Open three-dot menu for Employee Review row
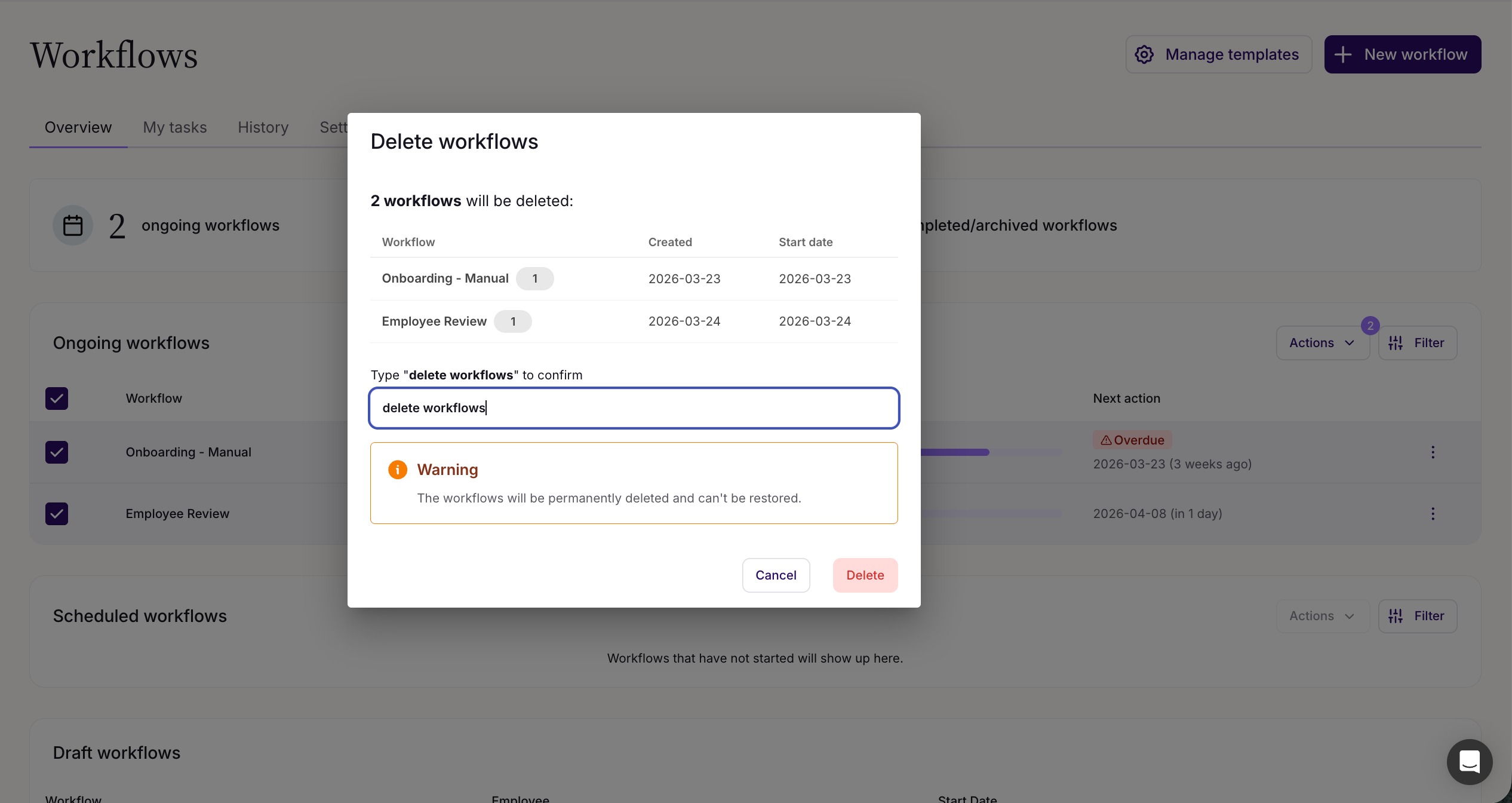This screenshot has width=1512, height=803. coord(1433,514)
